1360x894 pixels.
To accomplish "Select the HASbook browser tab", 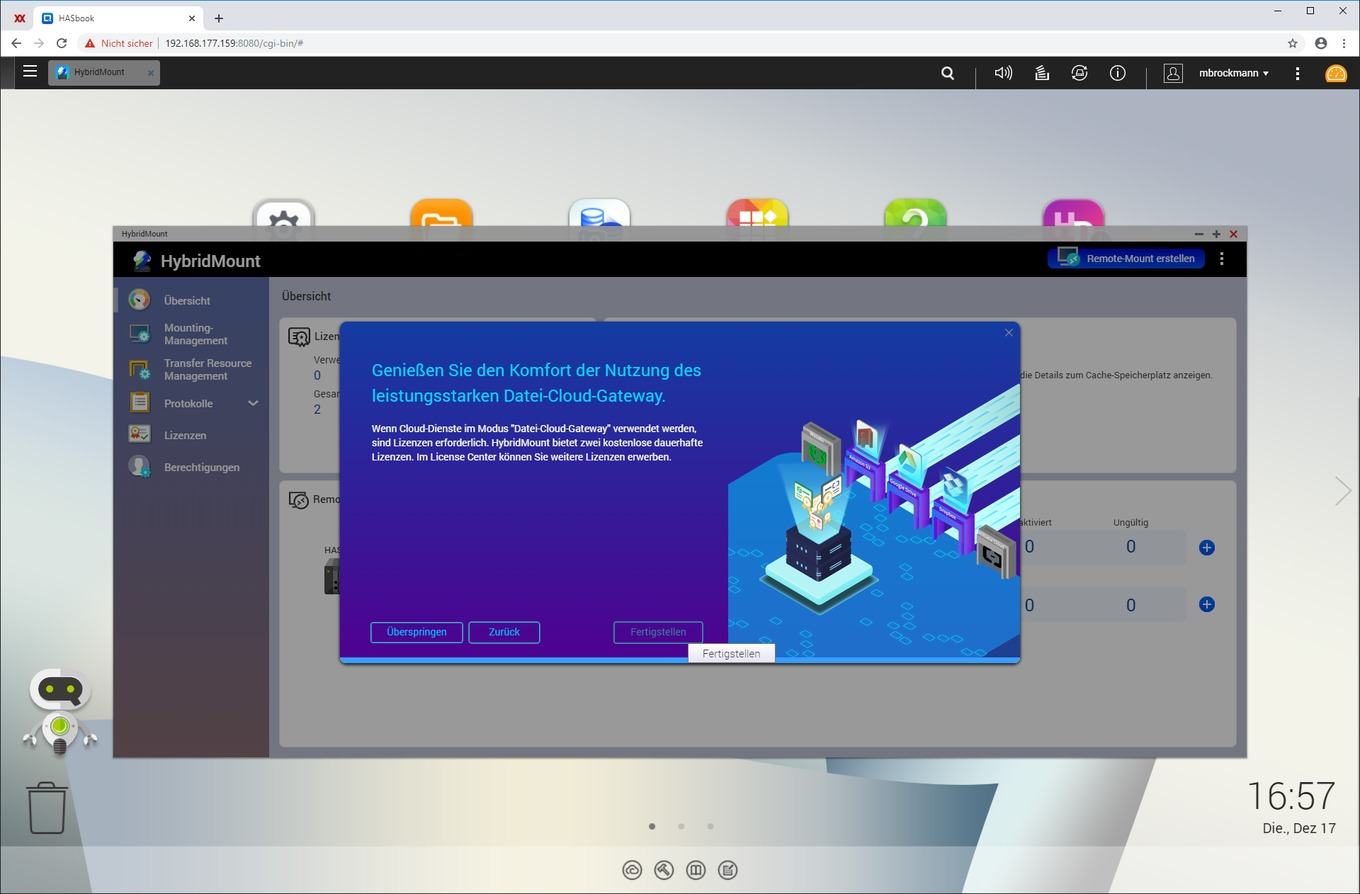I will tap(118, 18).
